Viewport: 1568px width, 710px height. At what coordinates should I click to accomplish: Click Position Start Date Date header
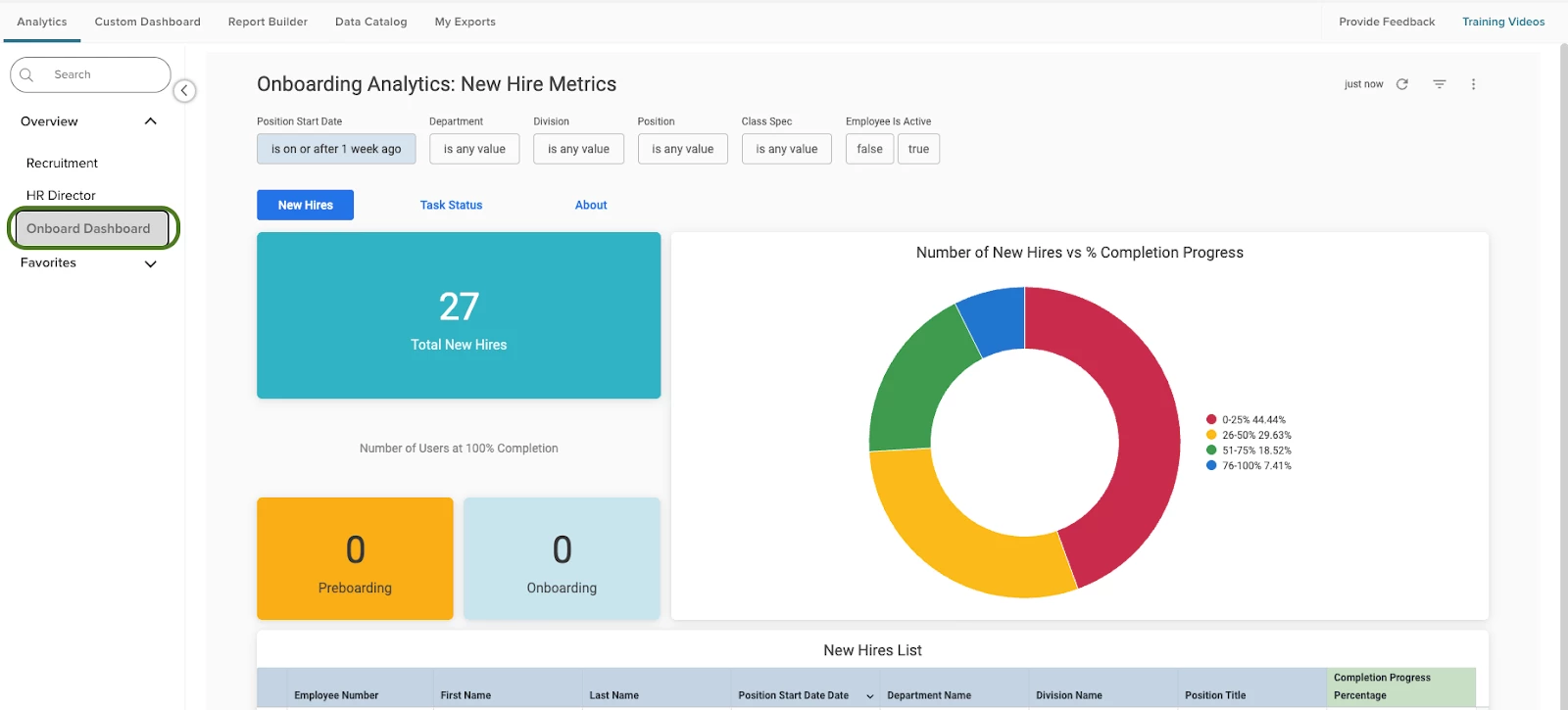794,695
